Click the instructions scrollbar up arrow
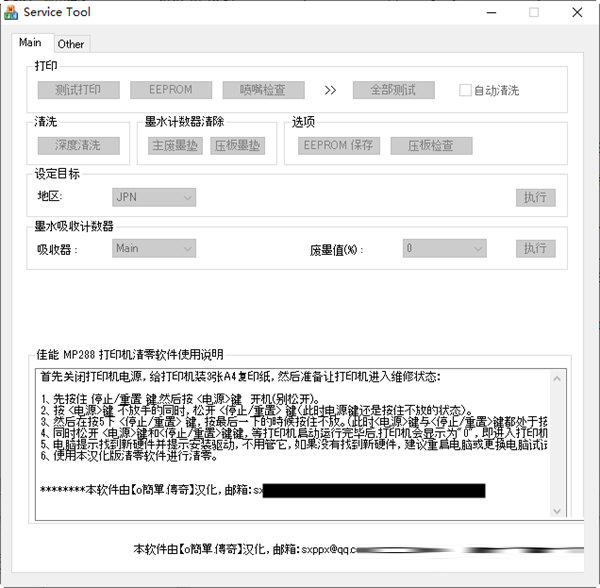The image size is (600, 588). (x=557, y=379)
